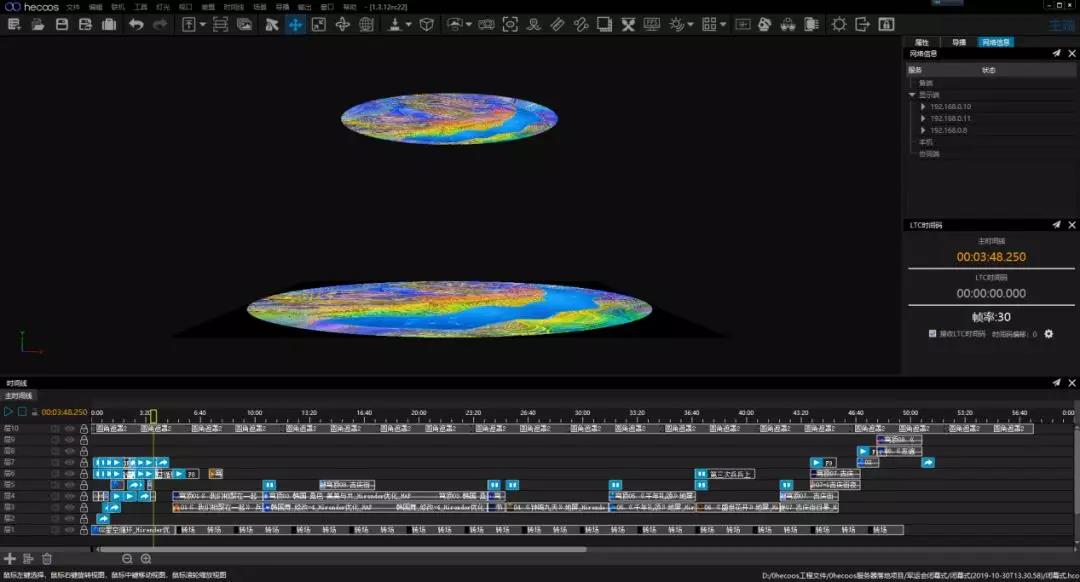
Task: Switch to the properties tab in right panel
Action: click(x=922, y=43)
